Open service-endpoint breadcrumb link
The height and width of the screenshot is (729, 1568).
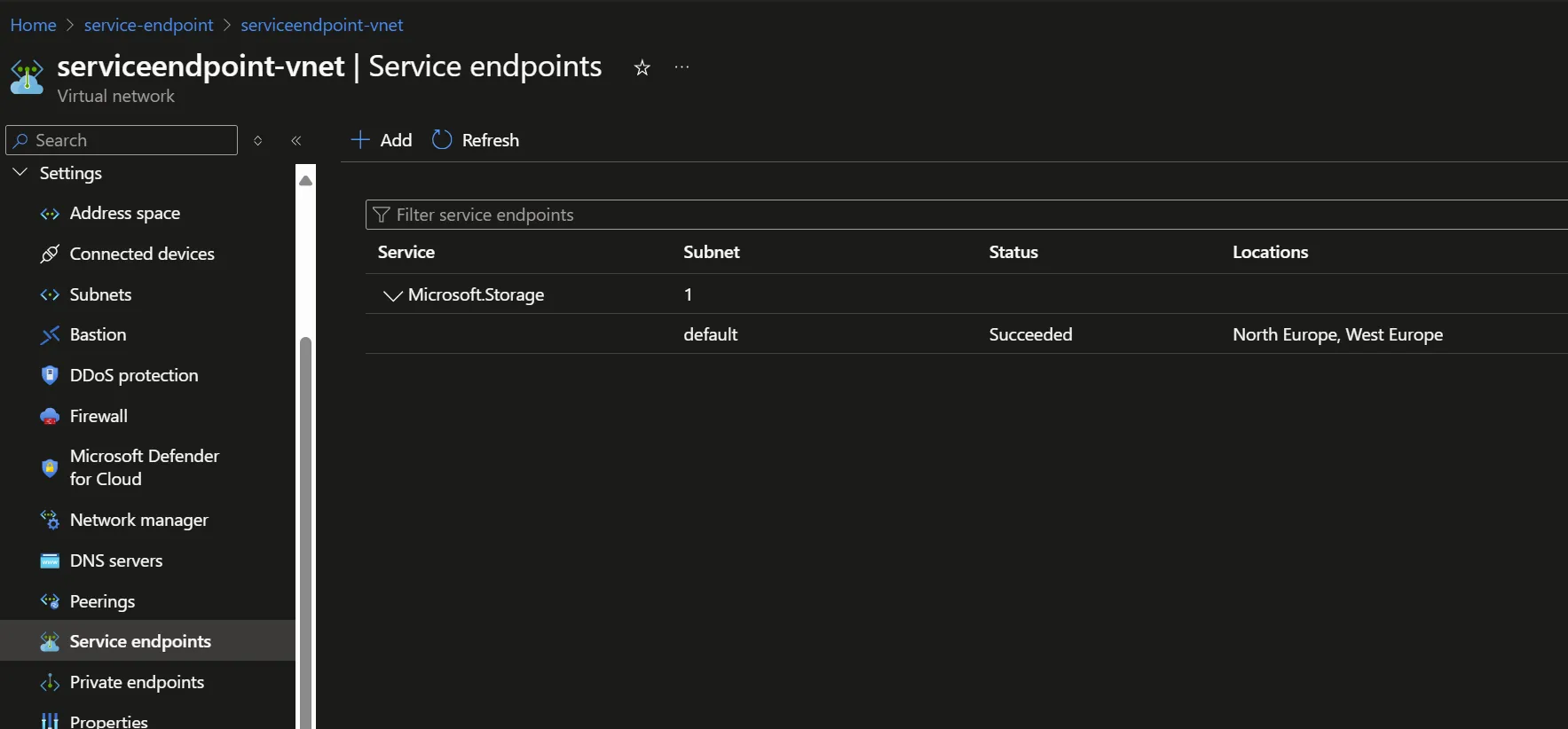click(x=148, y=25)
